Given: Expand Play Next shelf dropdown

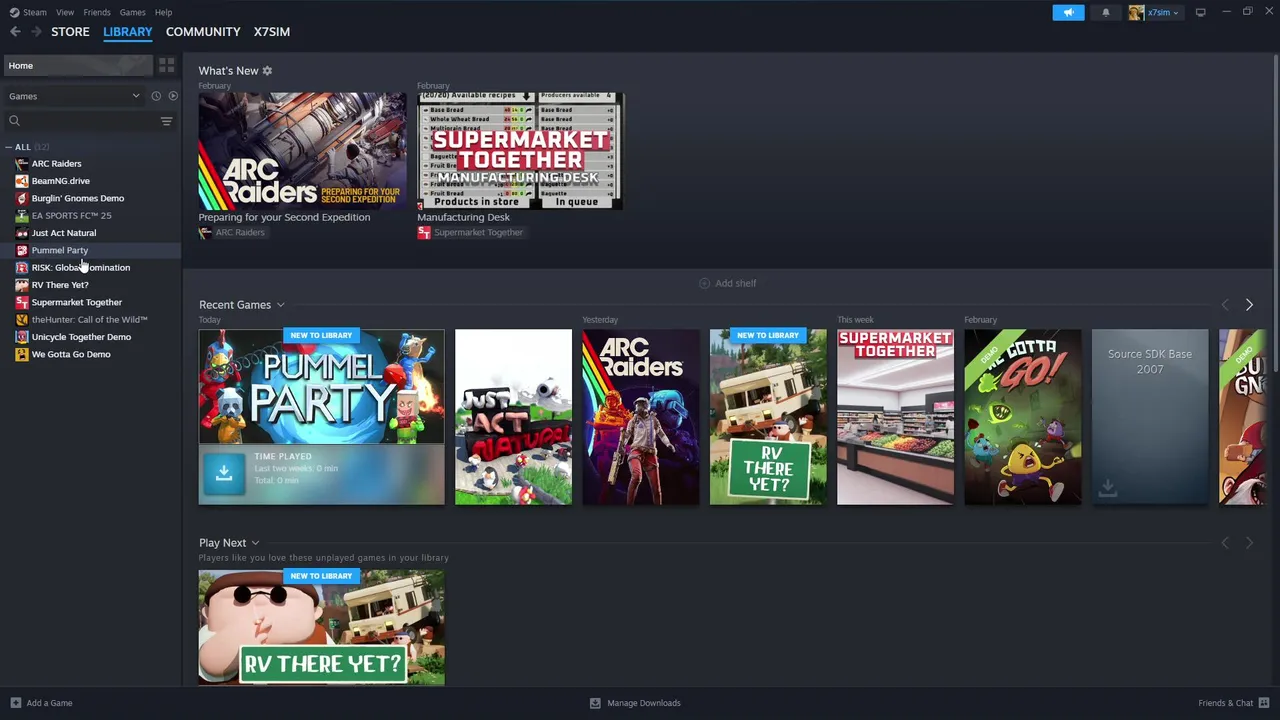Looking at the screenshot, I should click(x=256, y=543).
